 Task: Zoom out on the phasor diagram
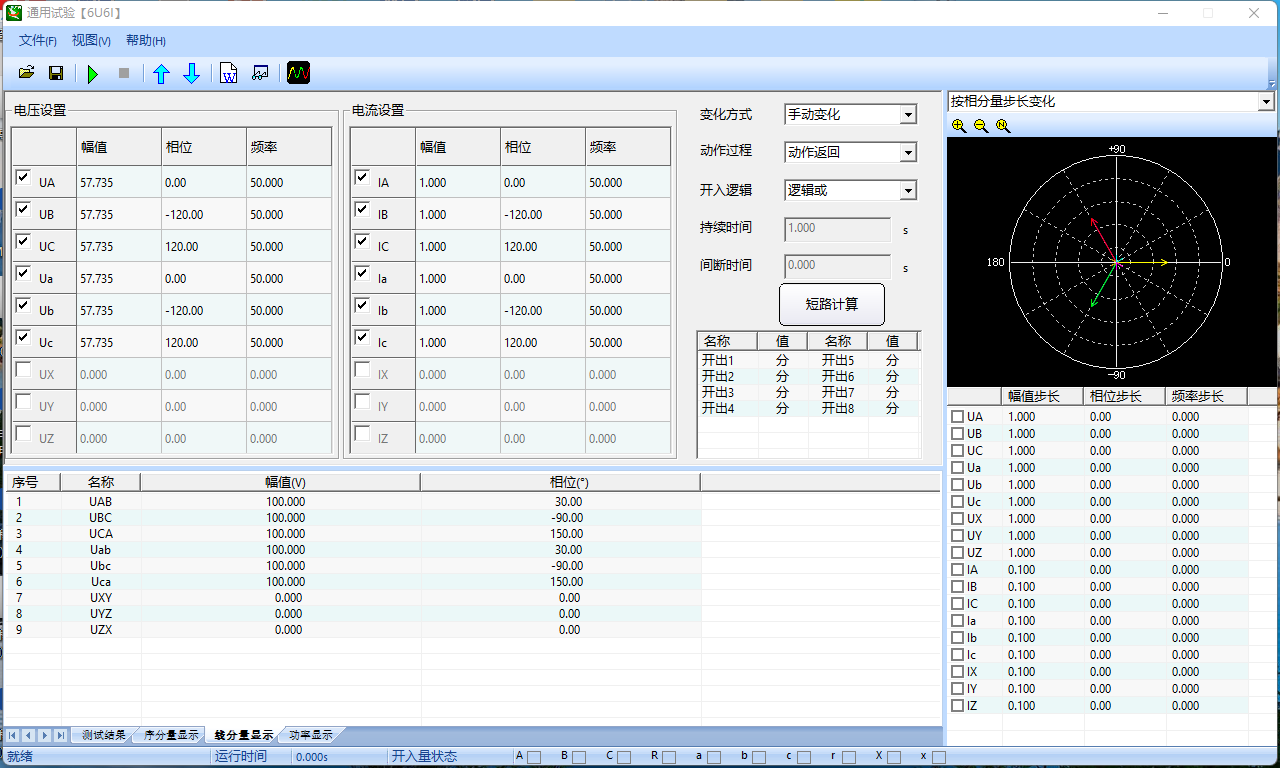click(x=981, y=126)
